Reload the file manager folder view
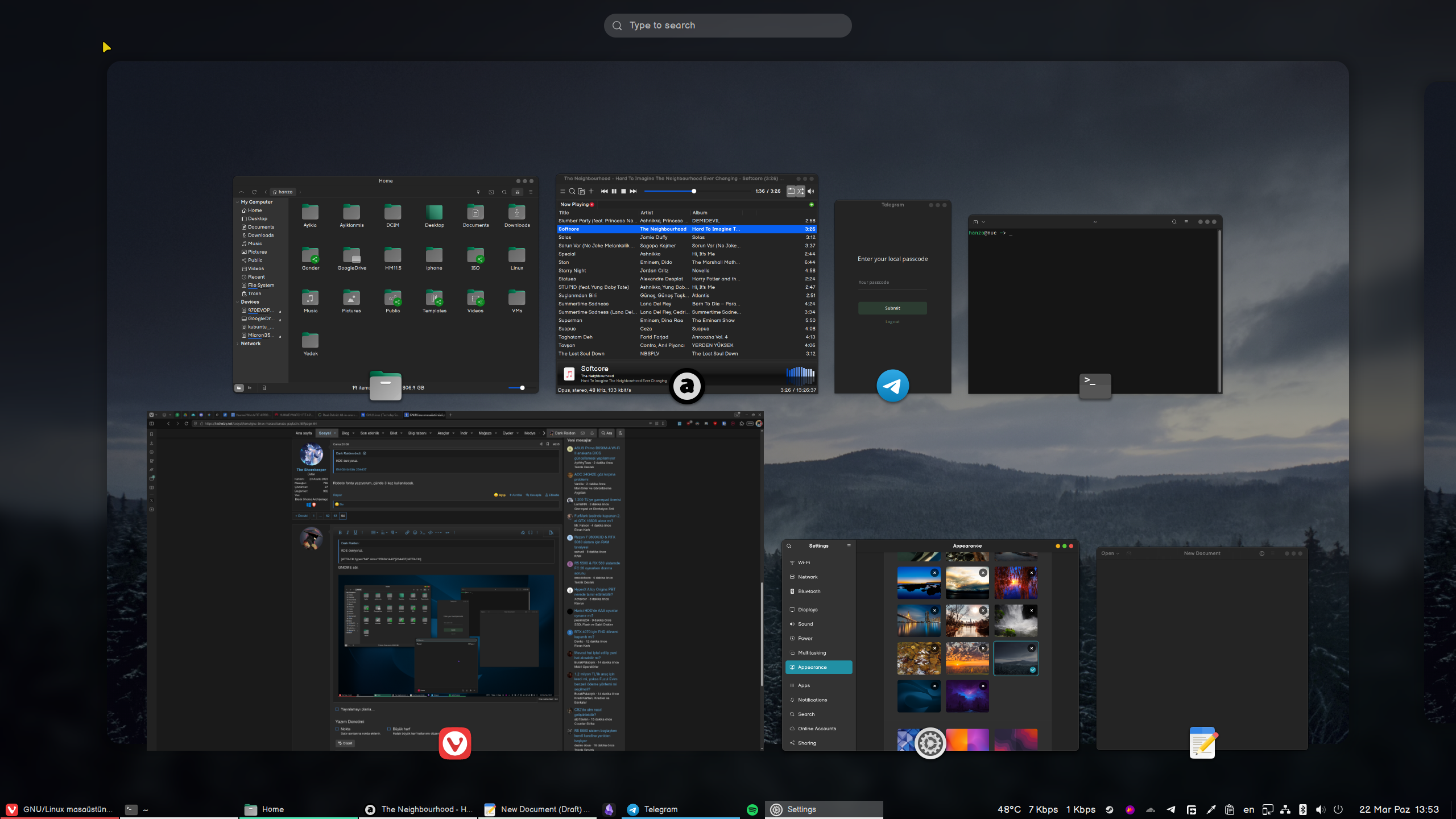 [254, 192]
